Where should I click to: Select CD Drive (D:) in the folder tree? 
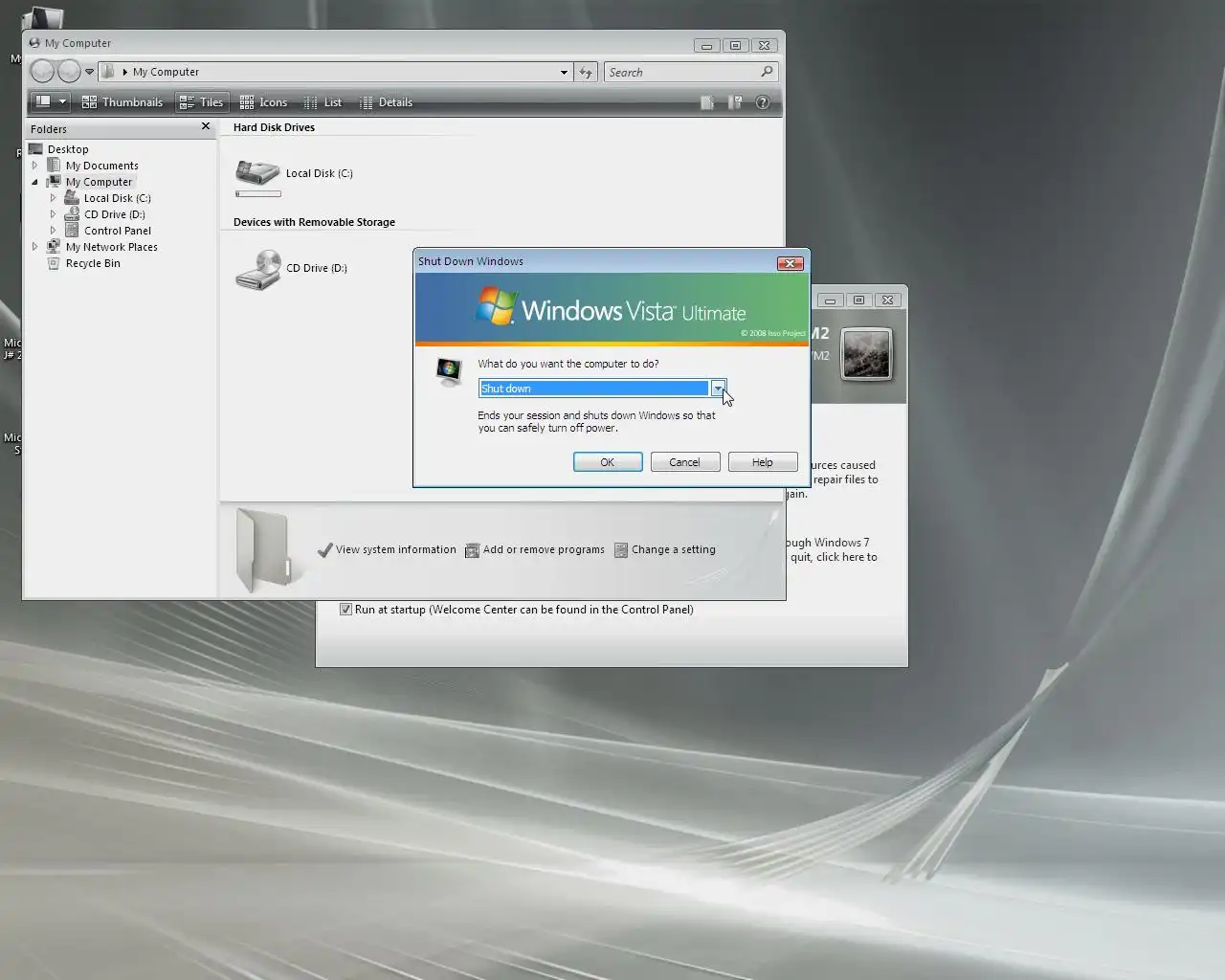[114, 214]
